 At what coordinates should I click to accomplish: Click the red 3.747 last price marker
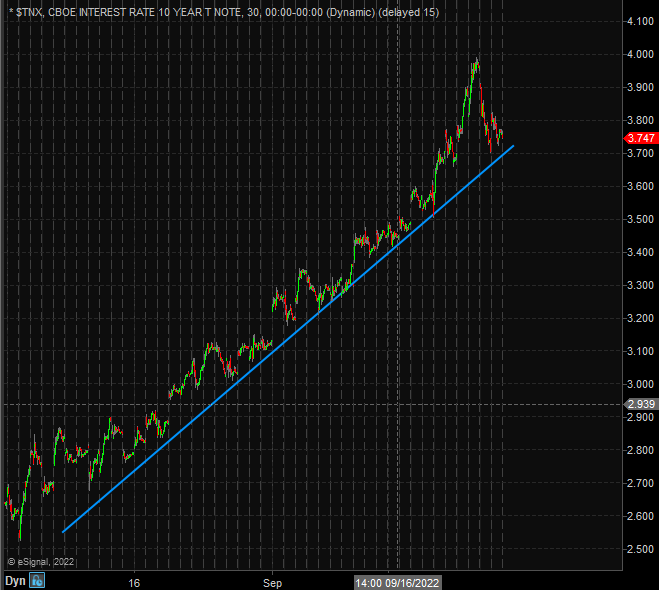coord(641,138)
